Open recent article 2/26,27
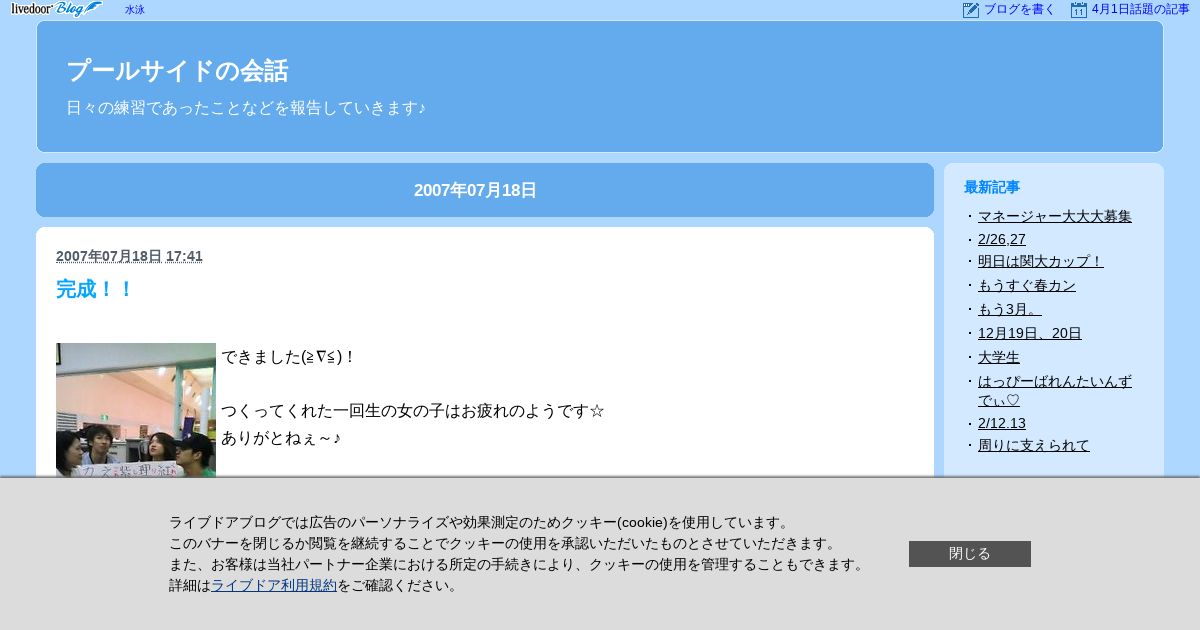1200x630 pixels. [x=1001, y=239]
